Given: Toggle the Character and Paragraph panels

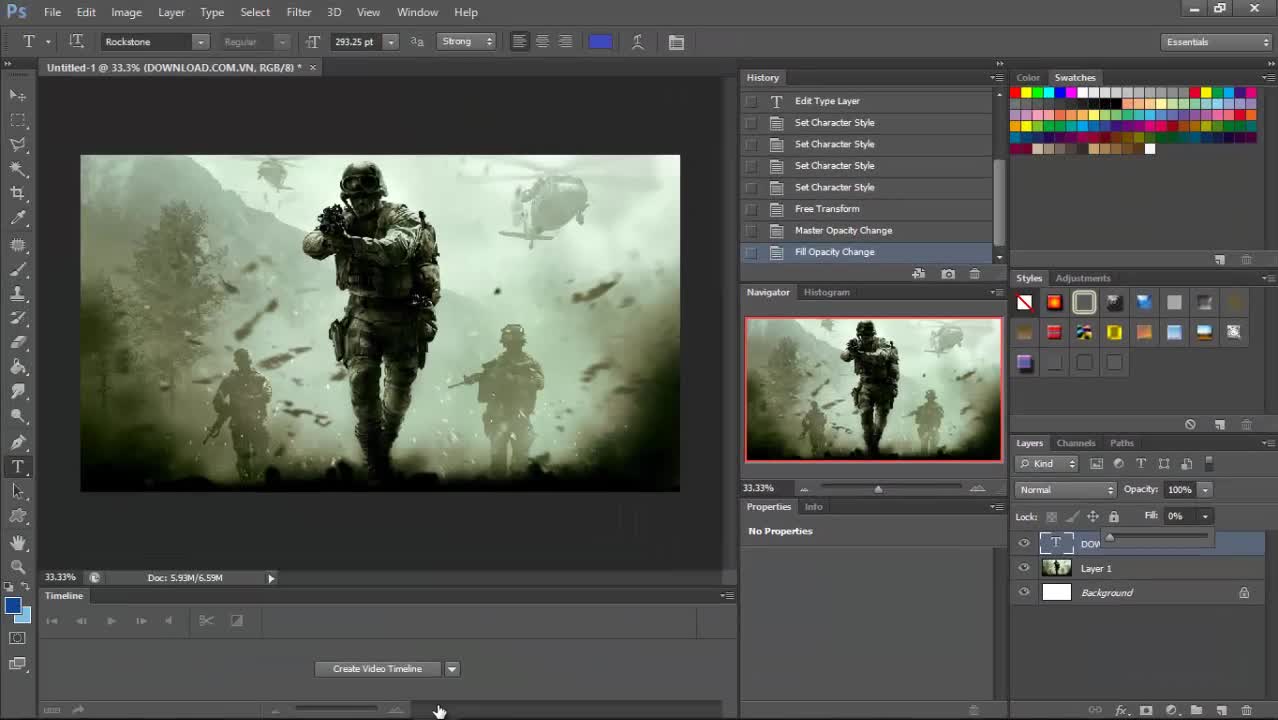Looking at the screenshot, I should (x=676, y=42).
